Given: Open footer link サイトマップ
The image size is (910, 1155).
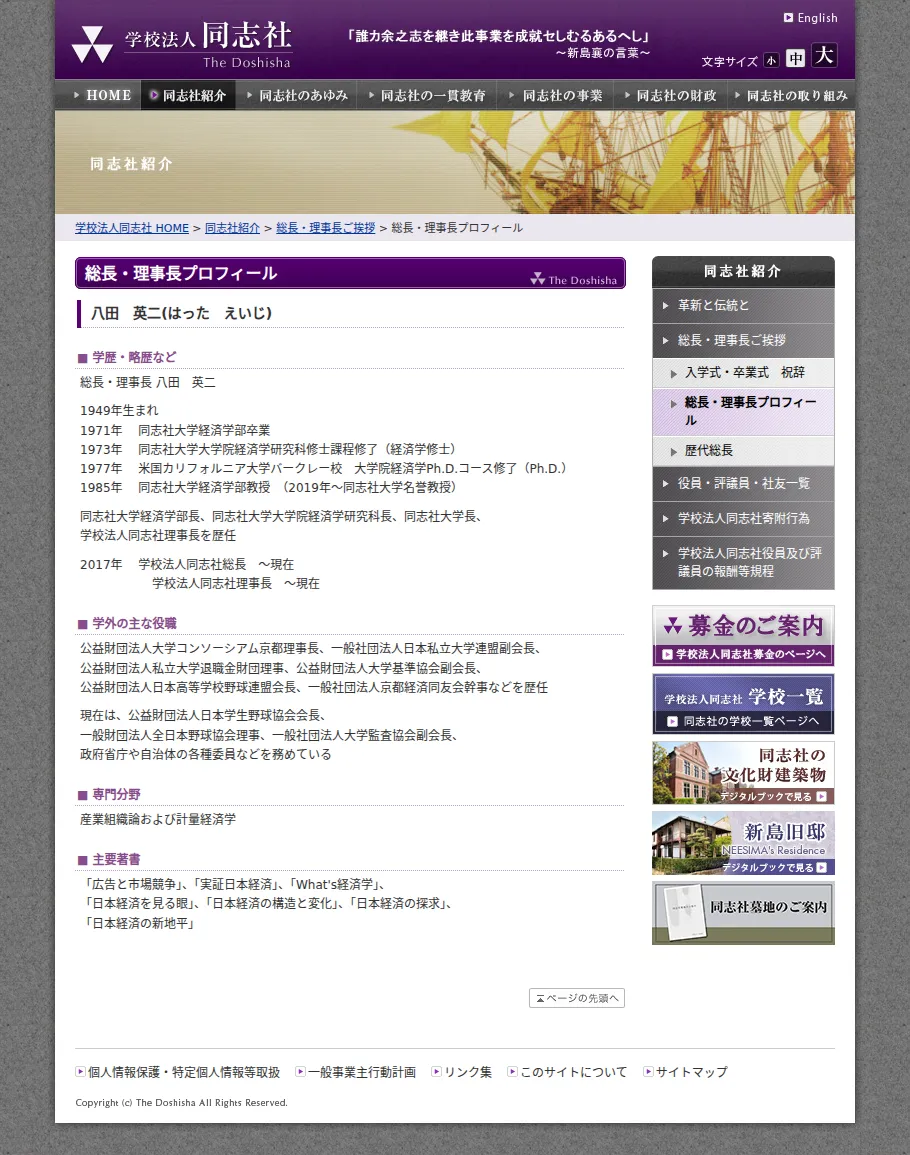Looking at the screenshot, I should point(691,1072).
